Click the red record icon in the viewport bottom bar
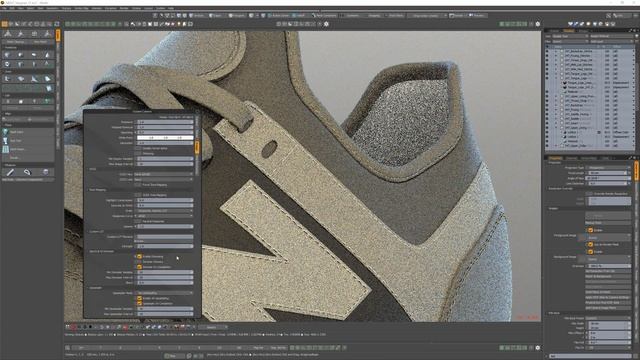 74,327
